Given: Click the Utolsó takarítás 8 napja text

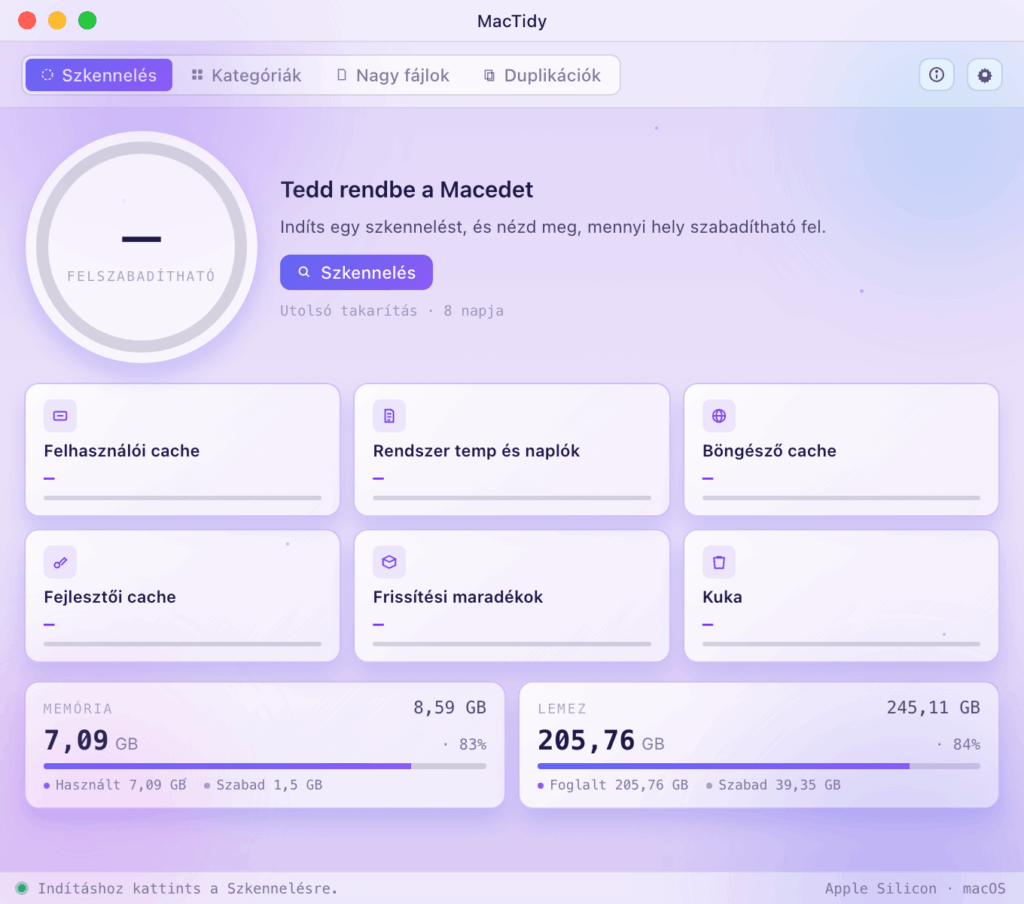Looking at the screenshot, I should [392, 311].
